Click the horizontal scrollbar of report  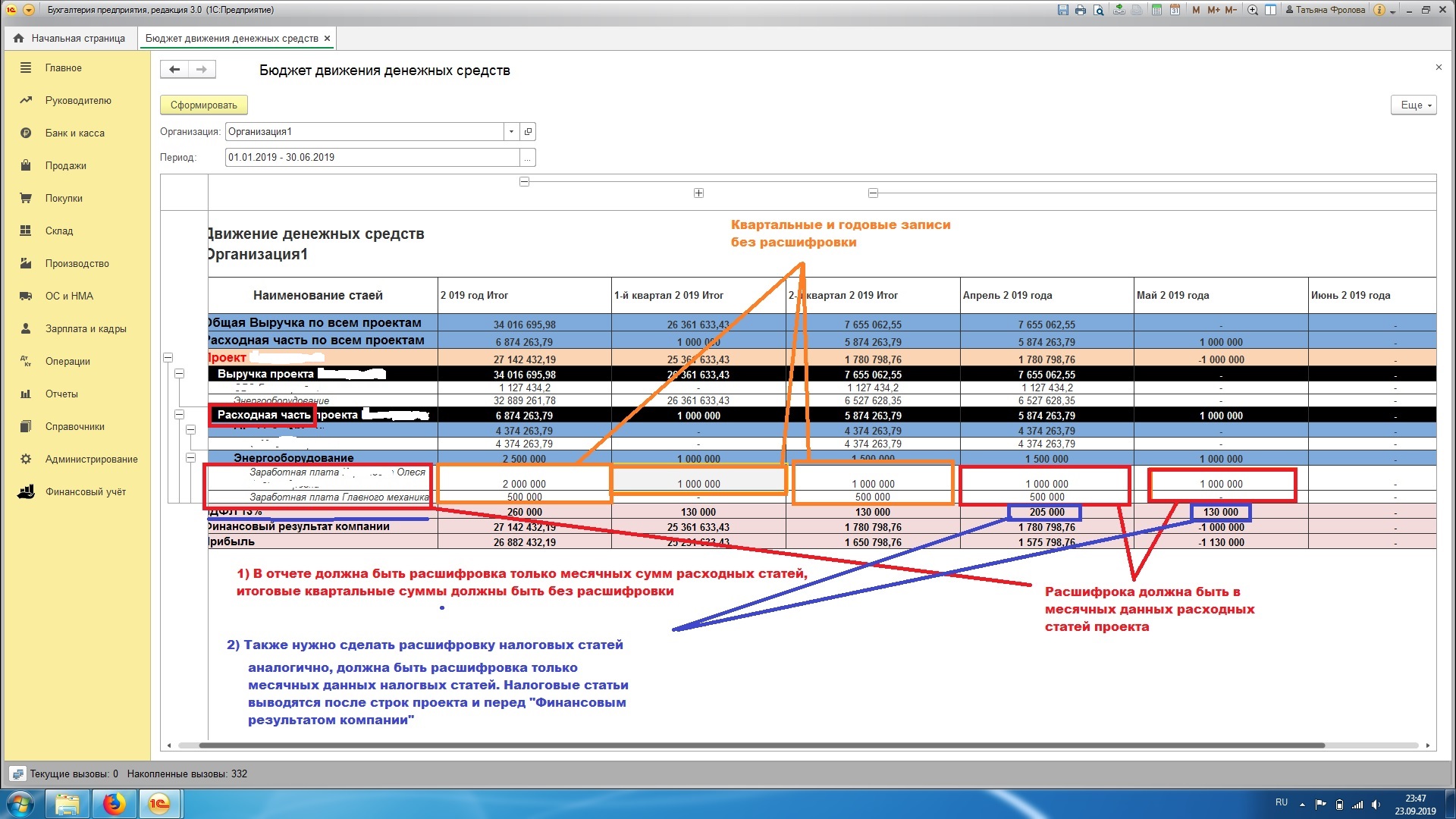click(758, 745)
